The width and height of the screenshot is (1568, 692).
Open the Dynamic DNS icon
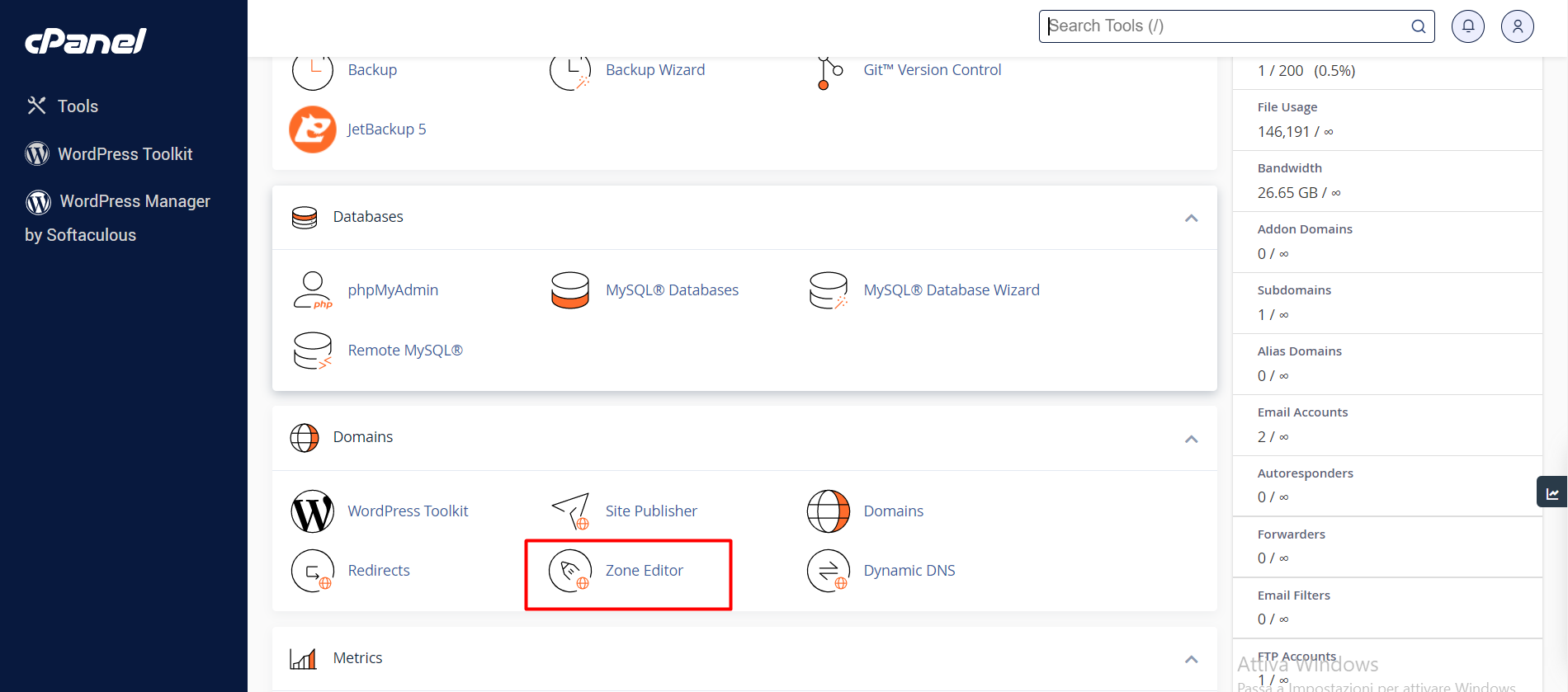pyautogui.click(x=828, y=571)
